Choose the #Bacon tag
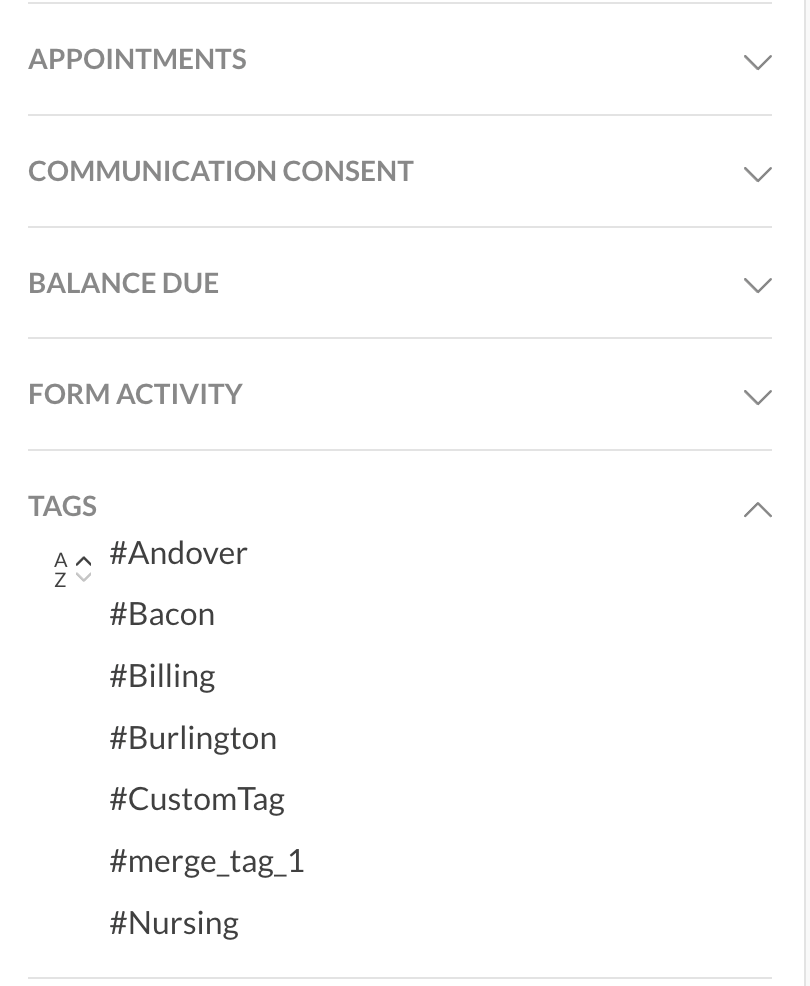Screen dimensions: 810x986 pyautogui.click(x=162, y=614)
